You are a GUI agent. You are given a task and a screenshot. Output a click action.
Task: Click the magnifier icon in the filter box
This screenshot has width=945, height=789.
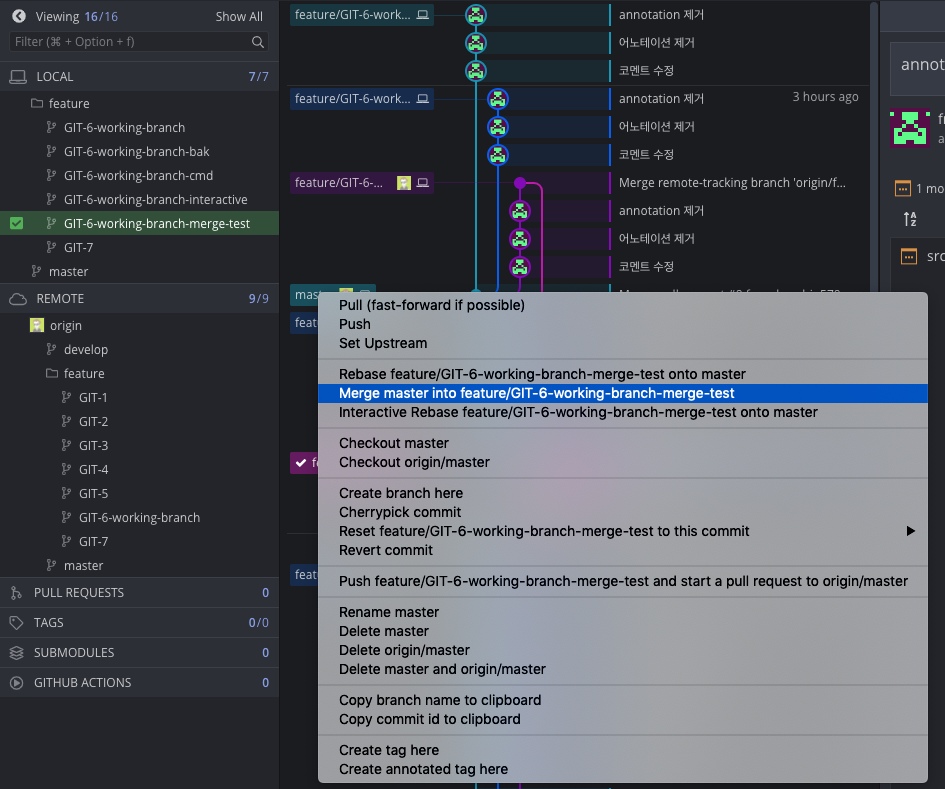pyautogui.click(x=258, y=42)
